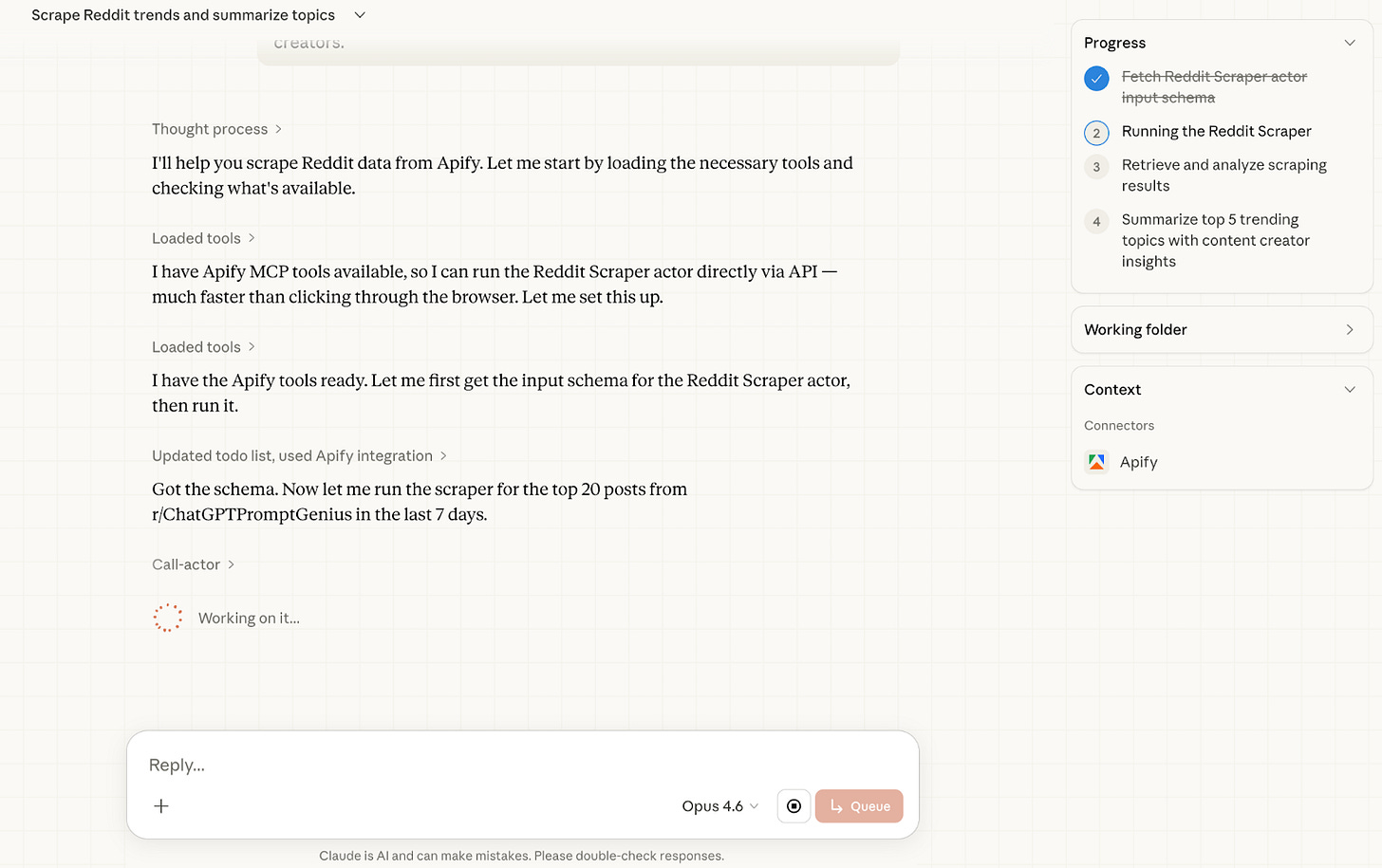Click the completed checkmark for Fetch Reddit Scraper

pos(1096,79)
